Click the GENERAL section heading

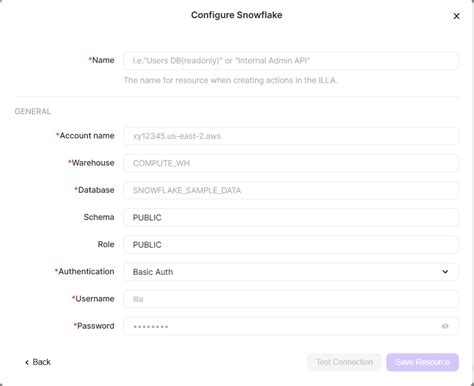[33, 111]
